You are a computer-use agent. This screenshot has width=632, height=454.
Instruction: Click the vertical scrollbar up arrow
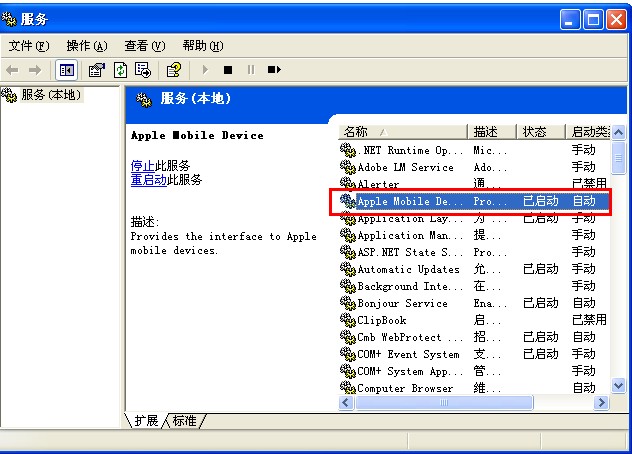619,132
